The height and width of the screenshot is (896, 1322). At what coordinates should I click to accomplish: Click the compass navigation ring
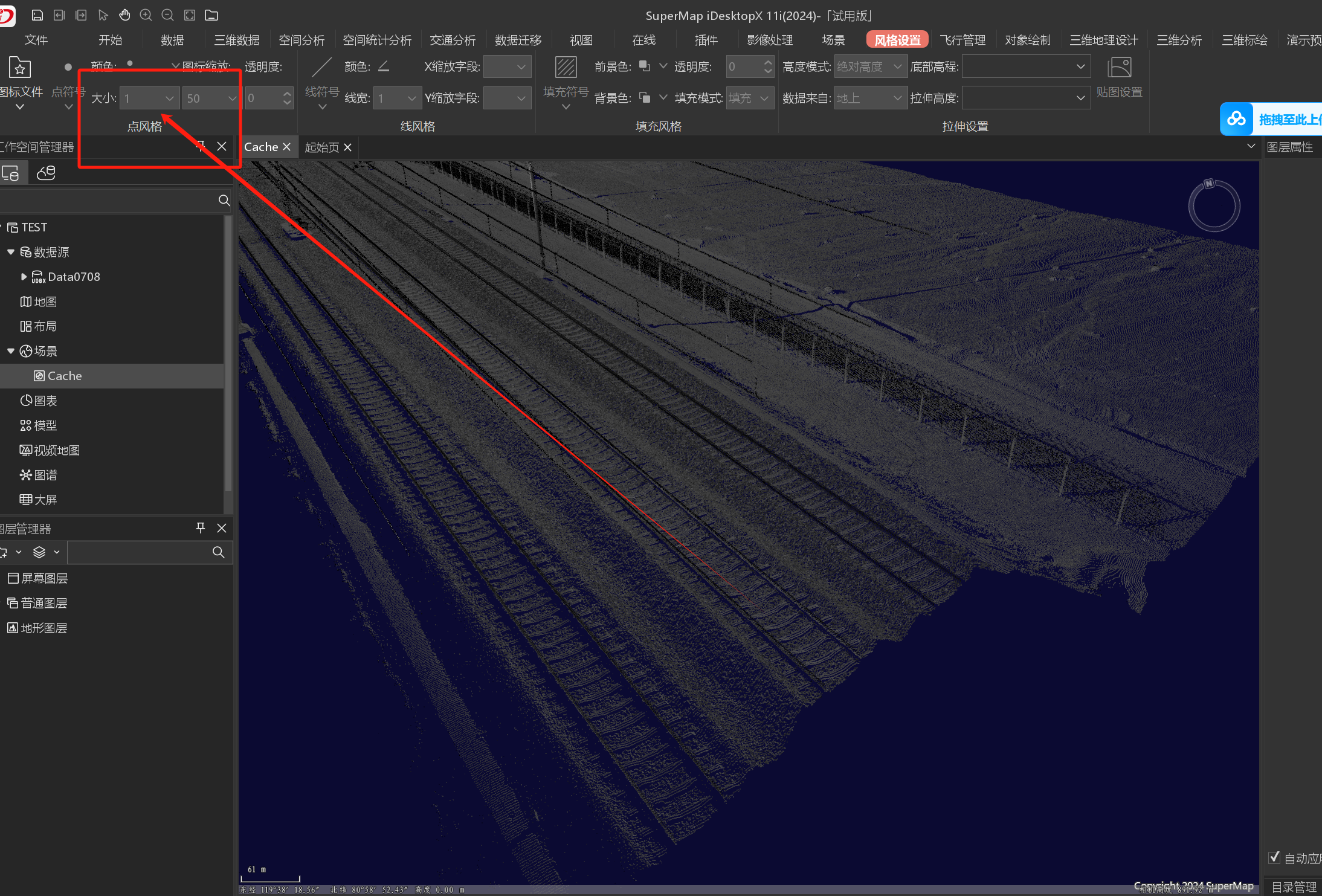click(1214, 206)
